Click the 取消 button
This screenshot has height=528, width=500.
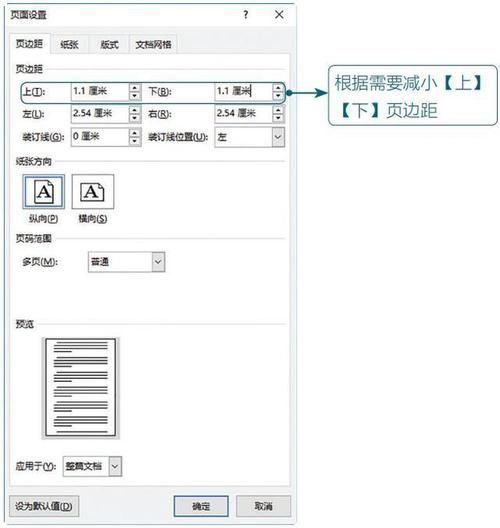[x=263, y=506]
